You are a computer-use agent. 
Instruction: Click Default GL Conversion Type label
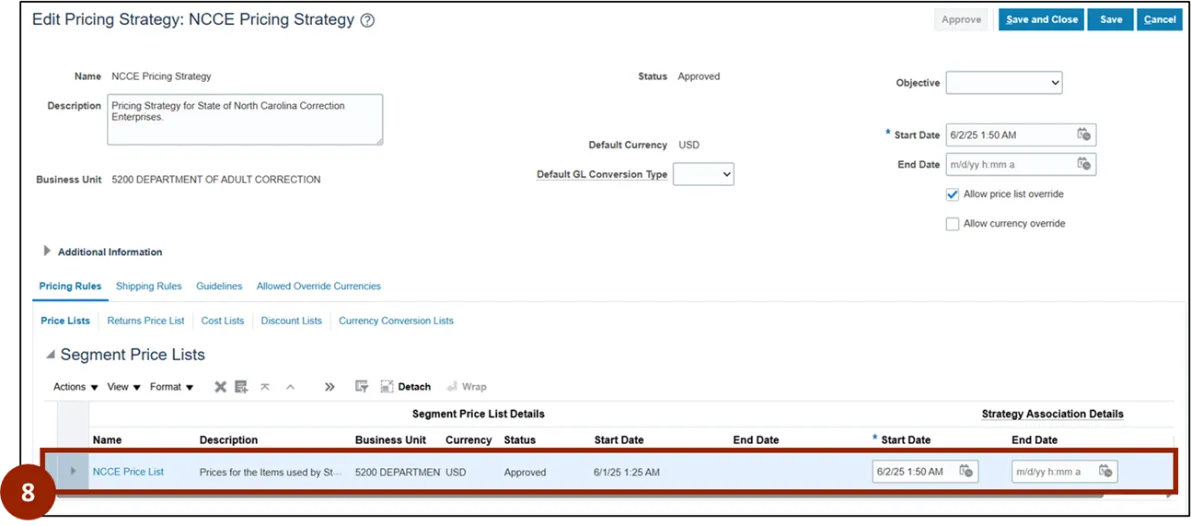pyautogui.click(x=602, y=175)
